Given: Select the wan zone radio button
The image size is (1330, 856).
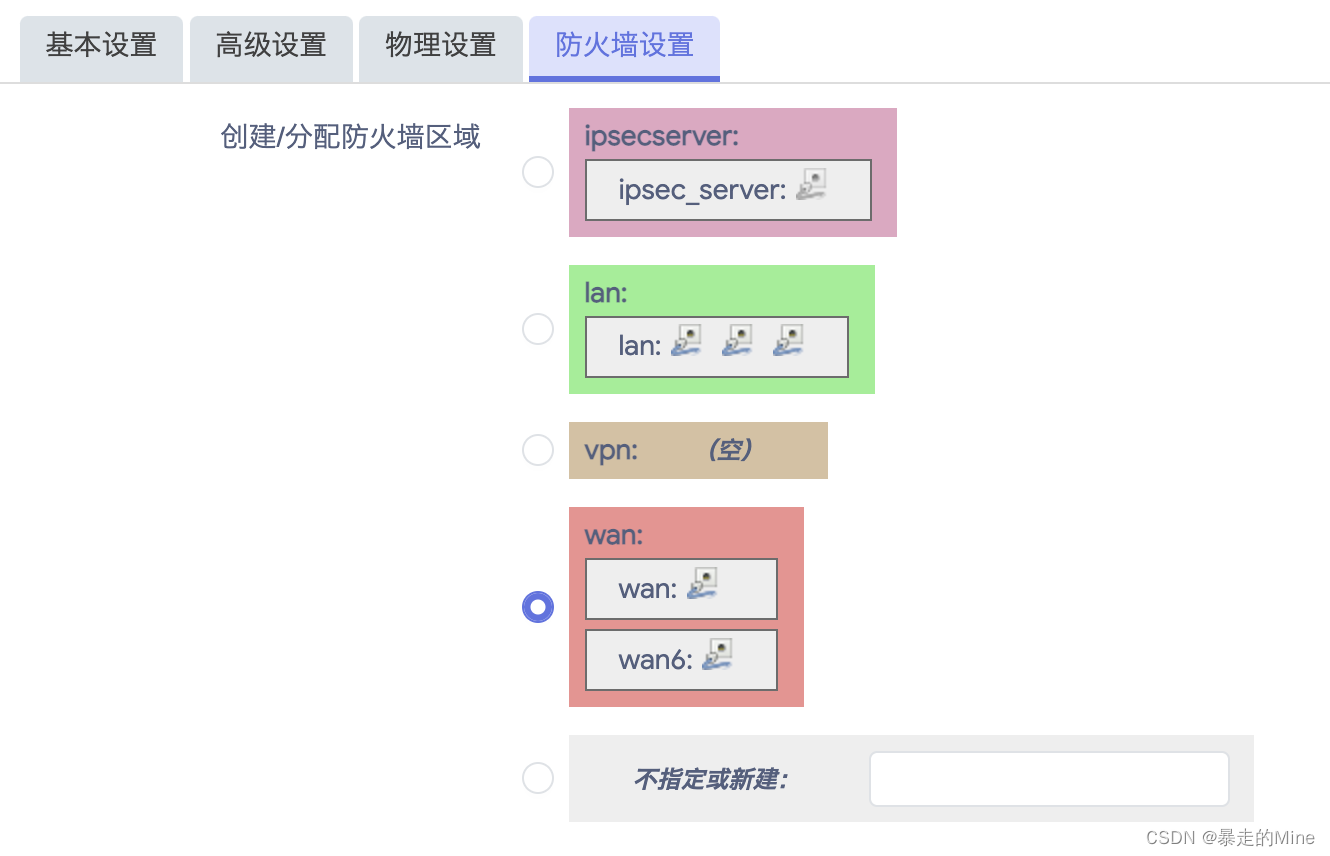Looking at the screenshot, I should [538, 607].
